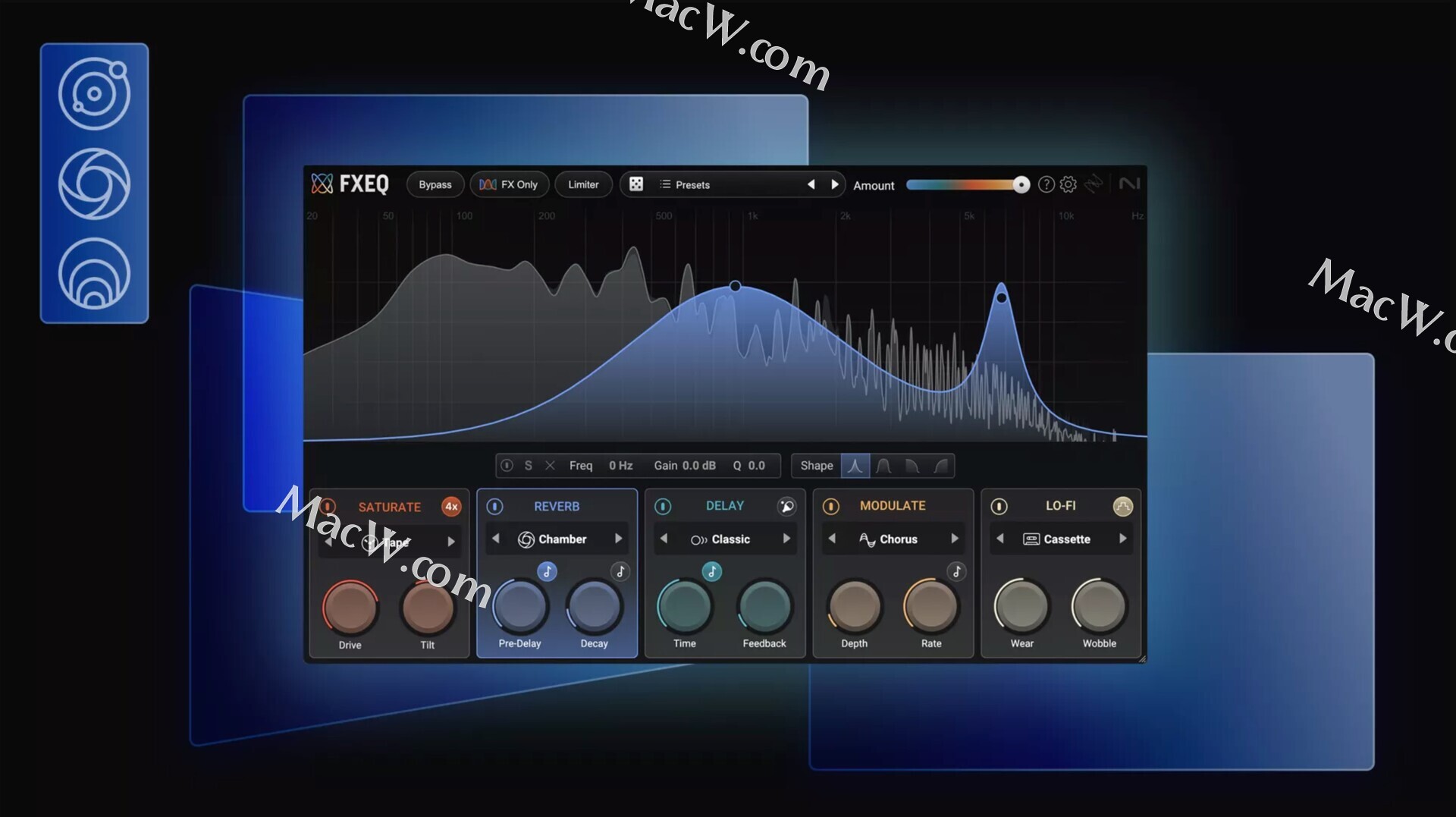Toggle the Bypass button

[x=435, y=184]
